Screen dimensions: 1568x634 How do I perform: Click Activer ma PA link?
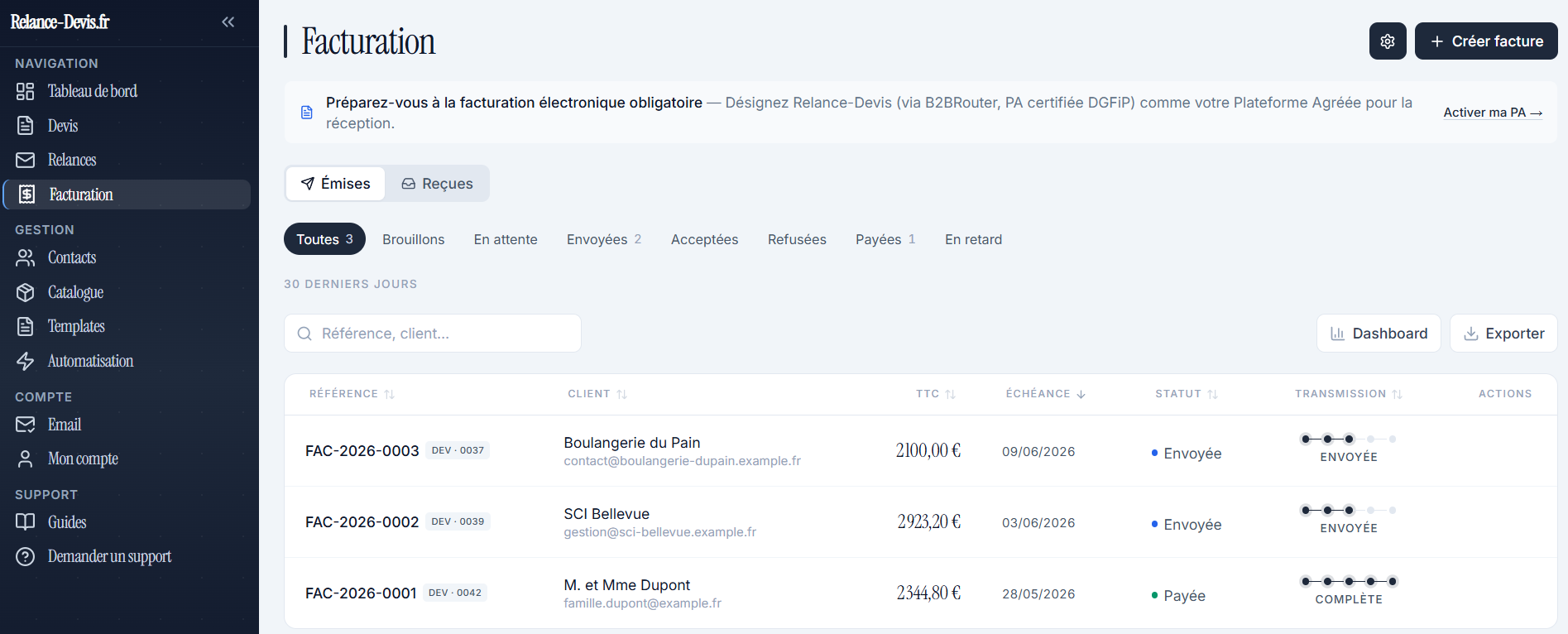coord(1493,113)
